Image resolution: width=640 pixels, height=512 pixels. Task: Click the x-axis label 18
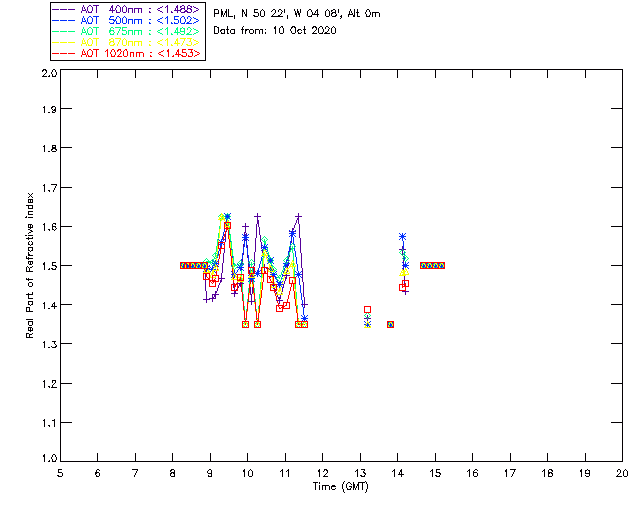(547, 473)
